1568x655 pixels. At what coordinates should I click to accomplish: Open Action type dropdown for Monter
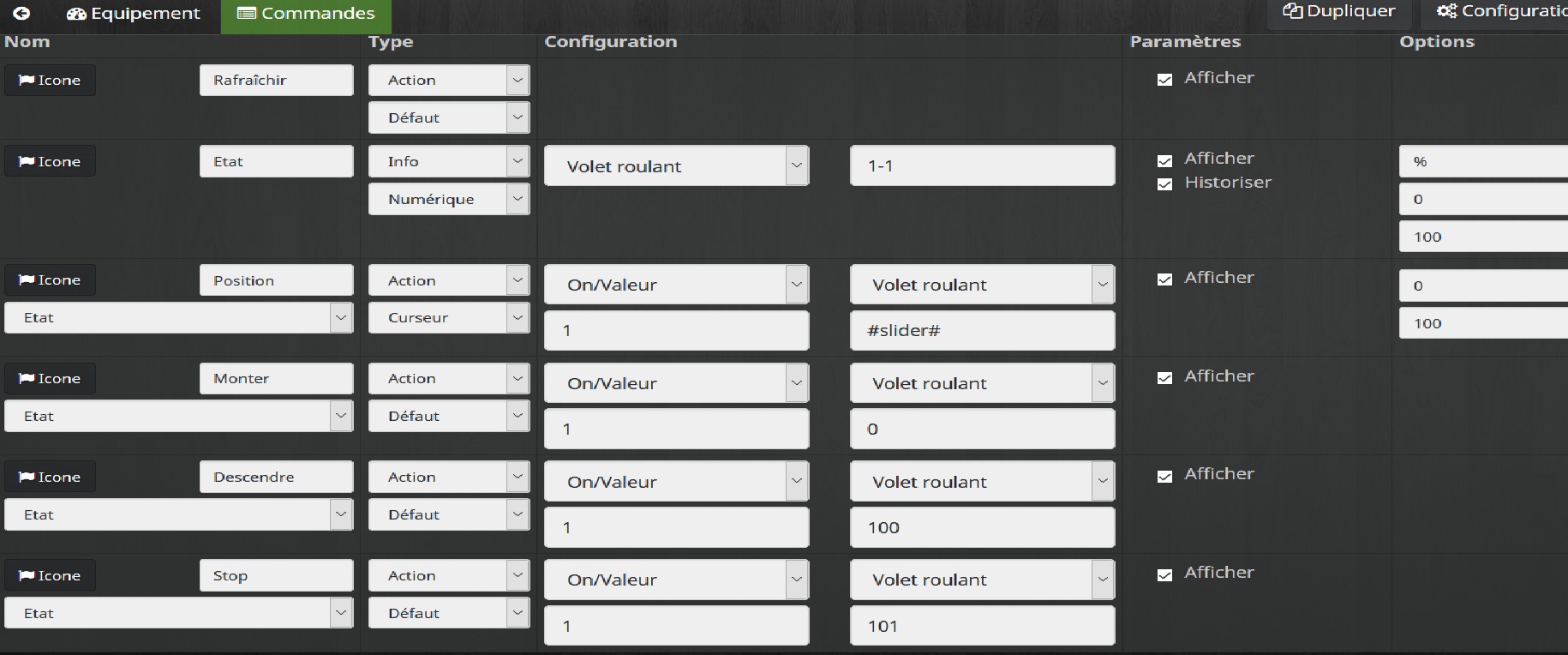click(449, 378)
